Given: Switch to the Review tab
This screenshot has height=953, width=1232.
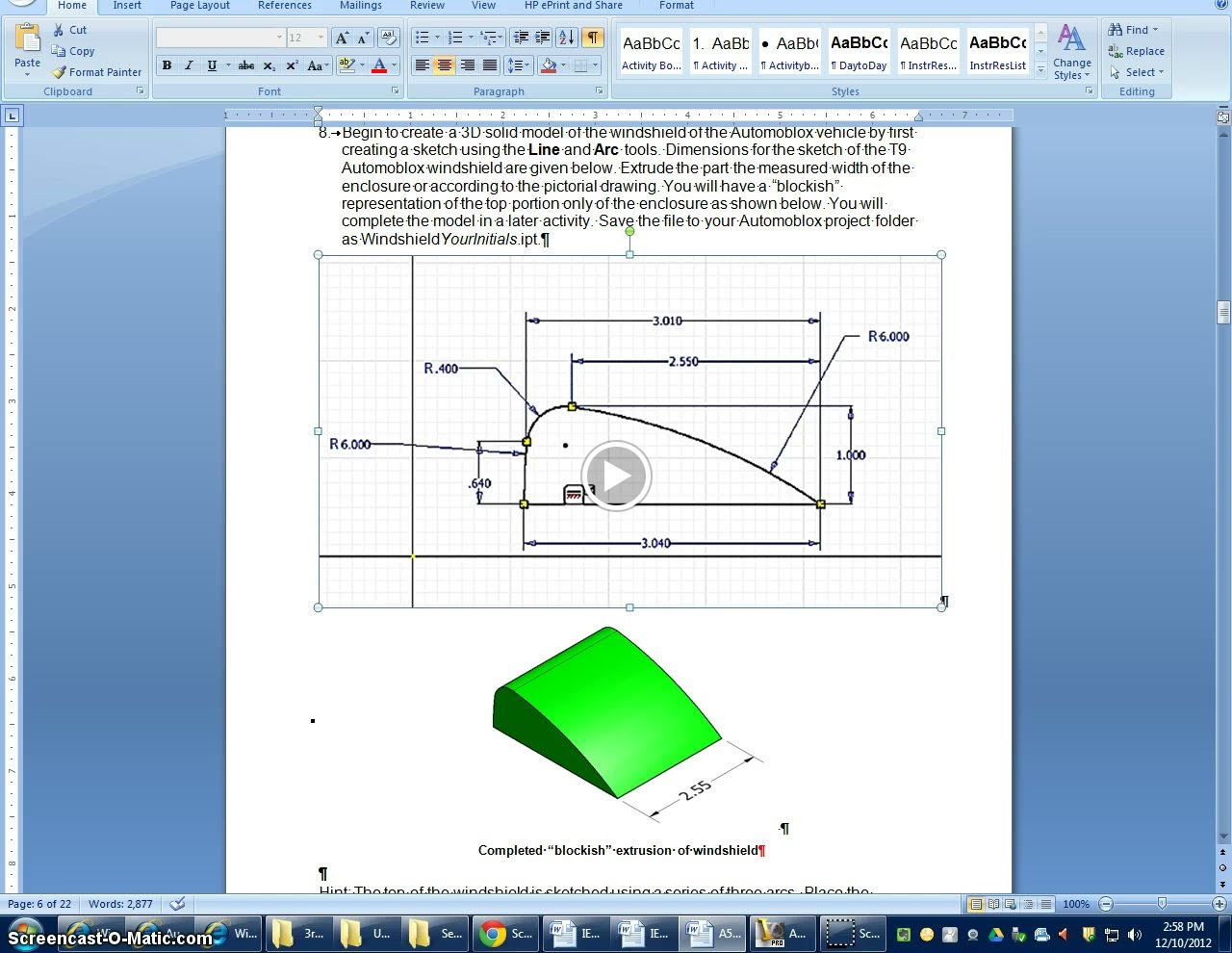Looking at the screenshot, I should (426, 6).
